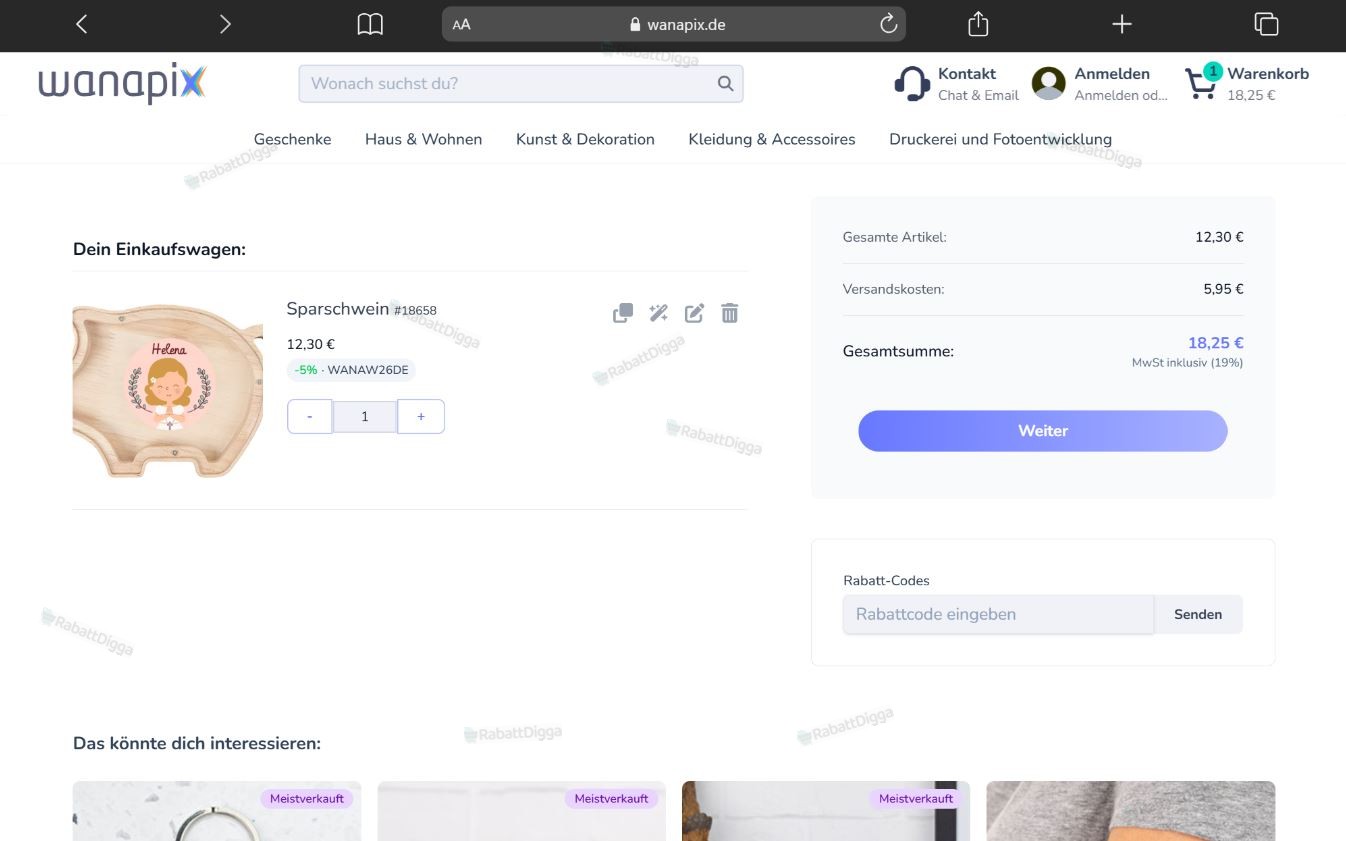
Task: Increase quantity with the plus button
Action: 421,416
